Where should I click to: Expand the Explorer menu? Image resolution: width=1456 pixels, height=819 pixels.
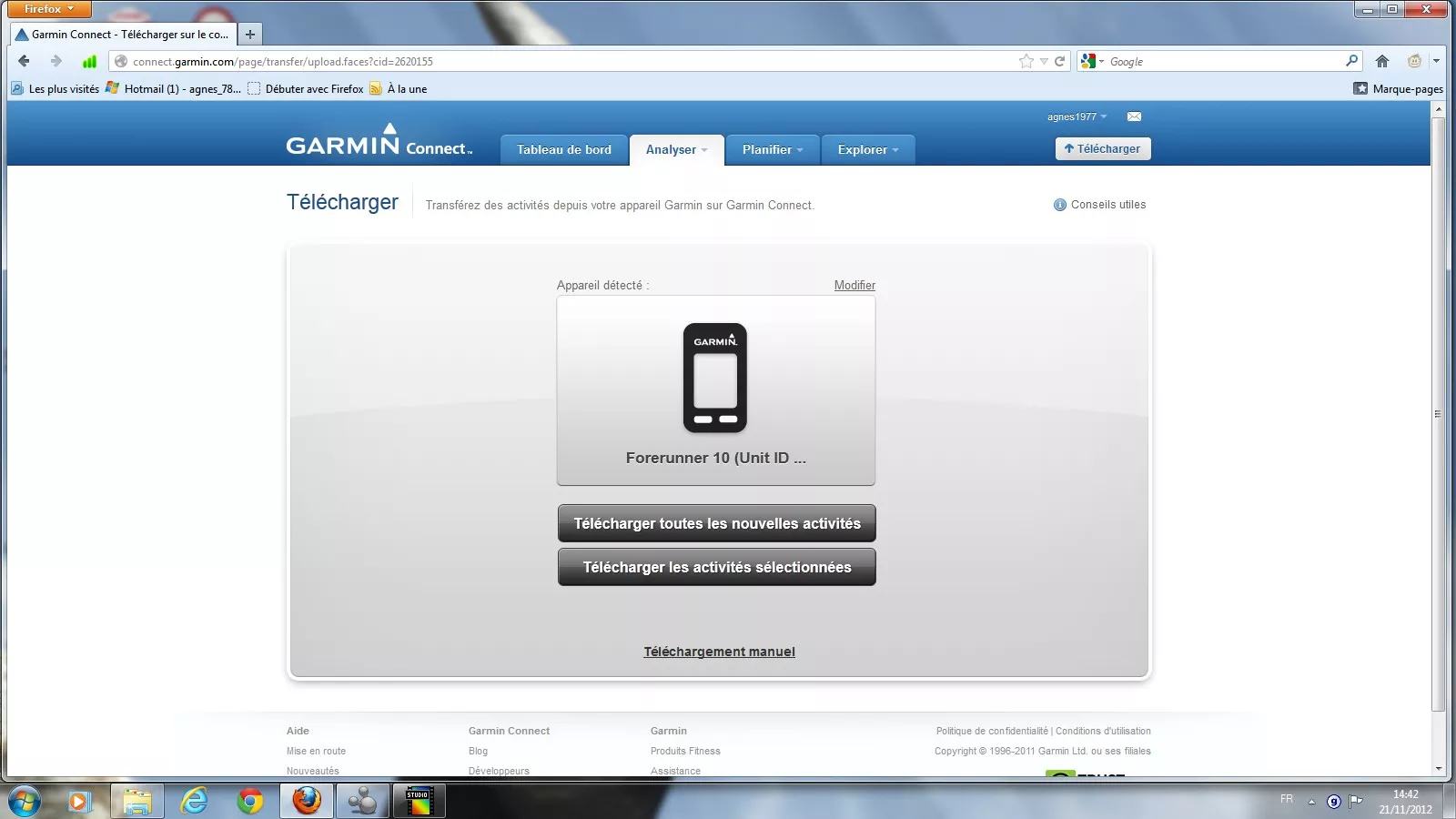click(x=868, y=150)
